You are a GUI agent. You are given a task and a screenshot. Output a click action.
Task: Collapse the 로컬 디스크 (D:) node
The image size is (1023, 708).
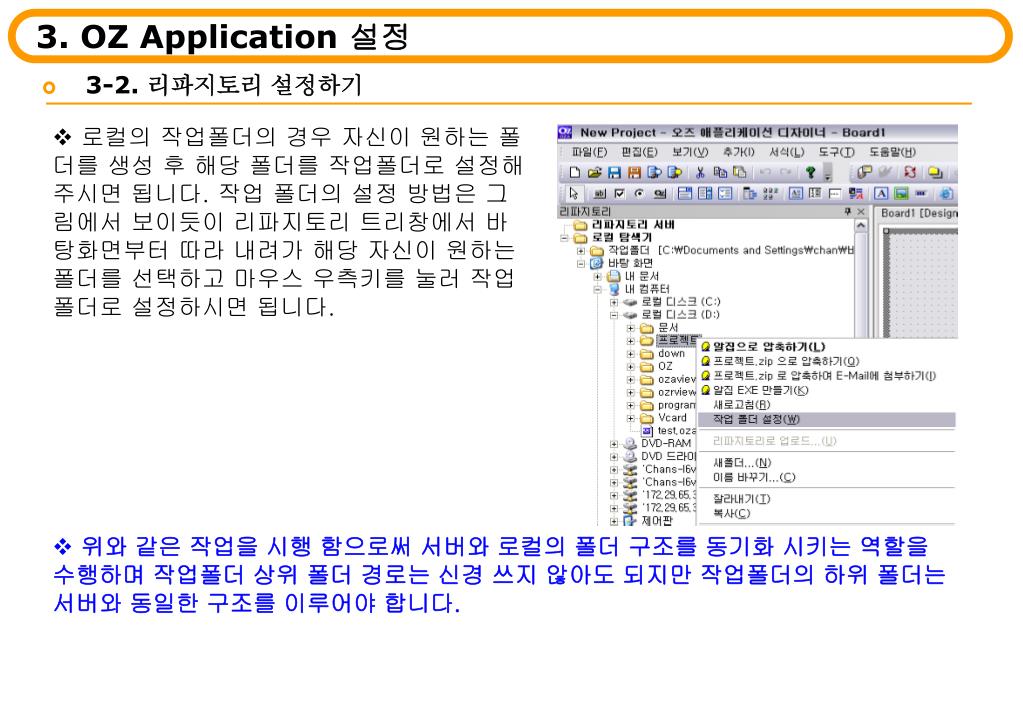(614, 314)
